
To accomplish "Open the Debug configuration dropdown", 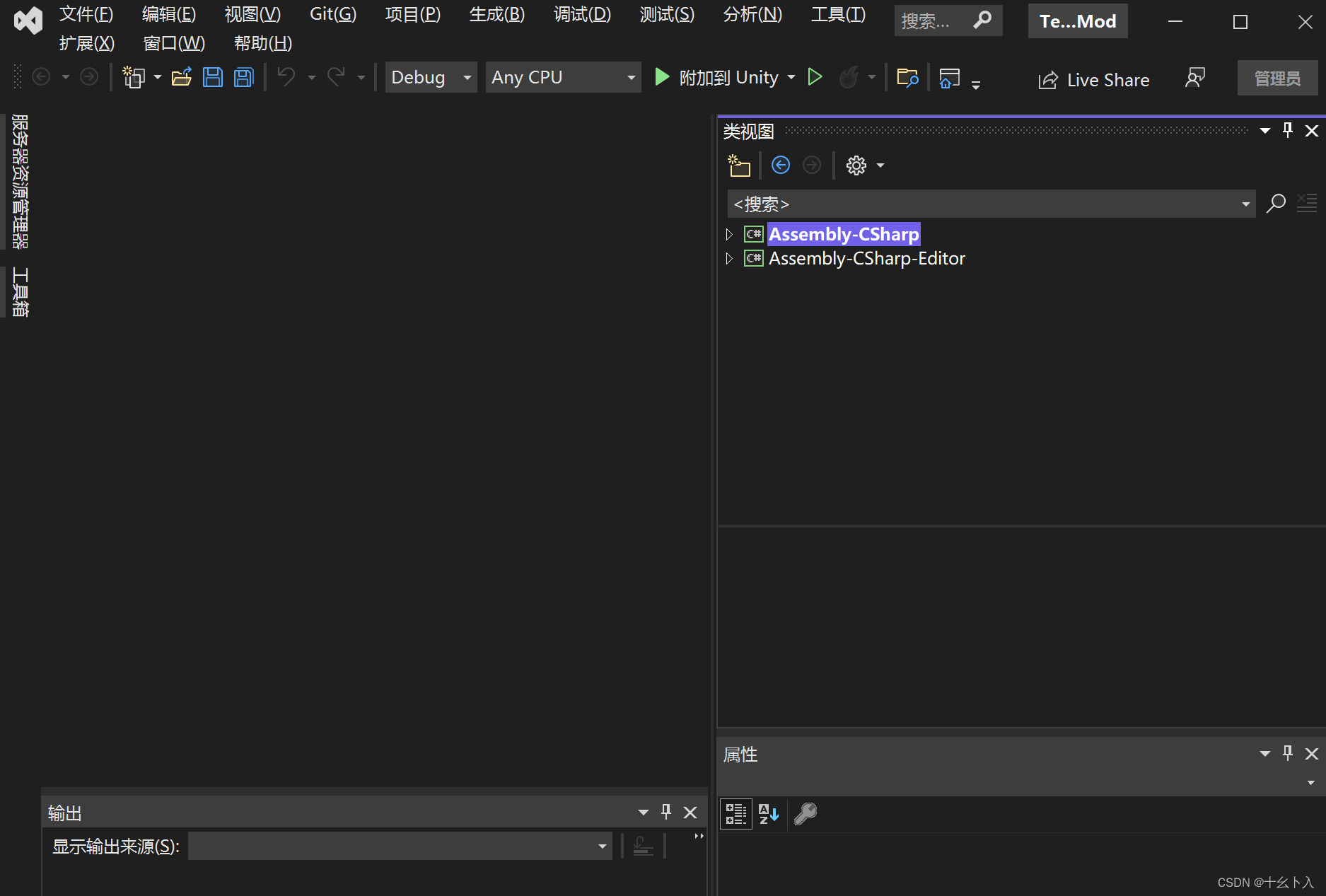I will [x=466, y=77].
